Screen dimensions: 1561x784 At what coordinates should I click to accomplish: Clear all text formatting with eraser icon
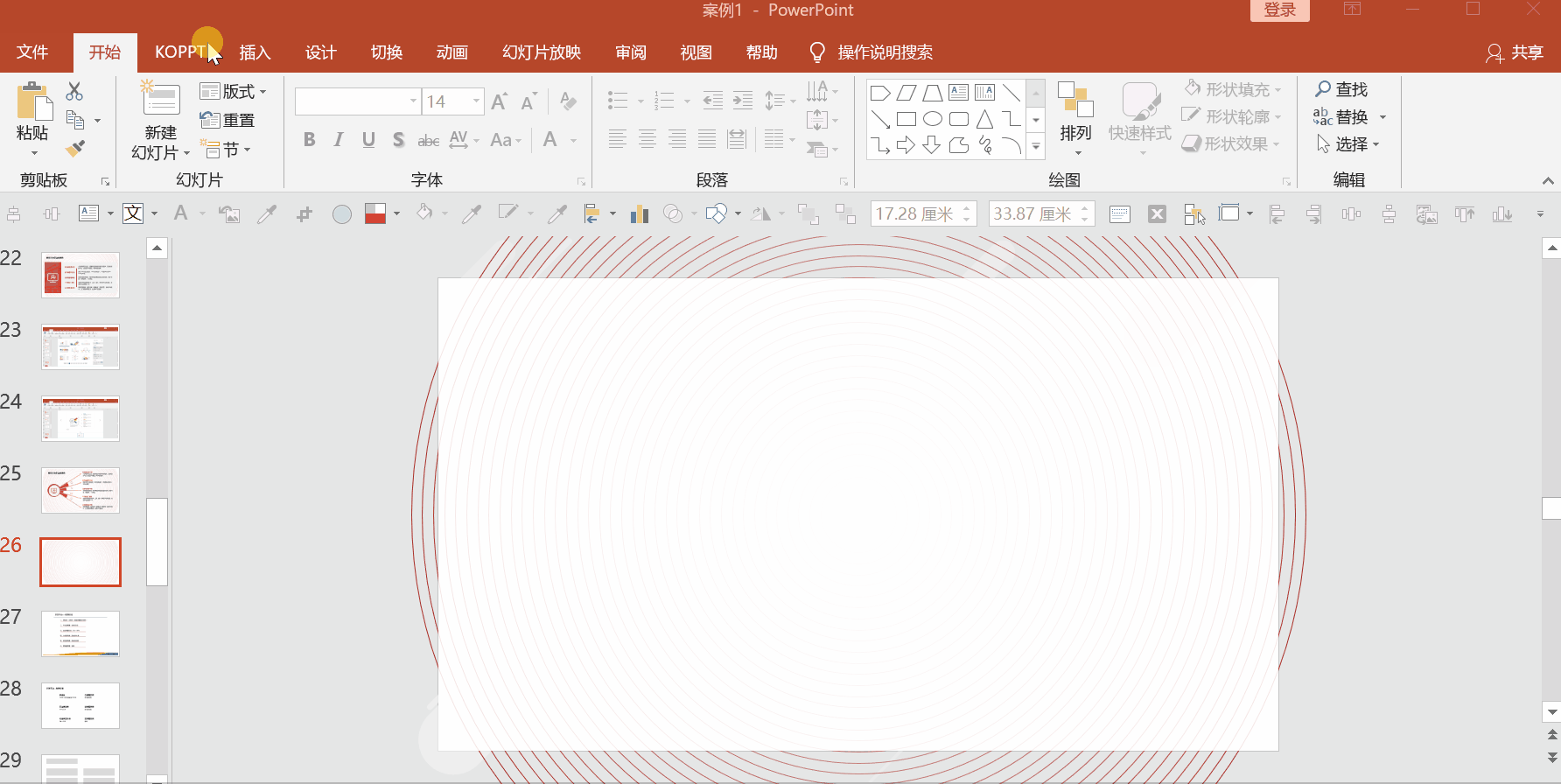coord(568,101)
